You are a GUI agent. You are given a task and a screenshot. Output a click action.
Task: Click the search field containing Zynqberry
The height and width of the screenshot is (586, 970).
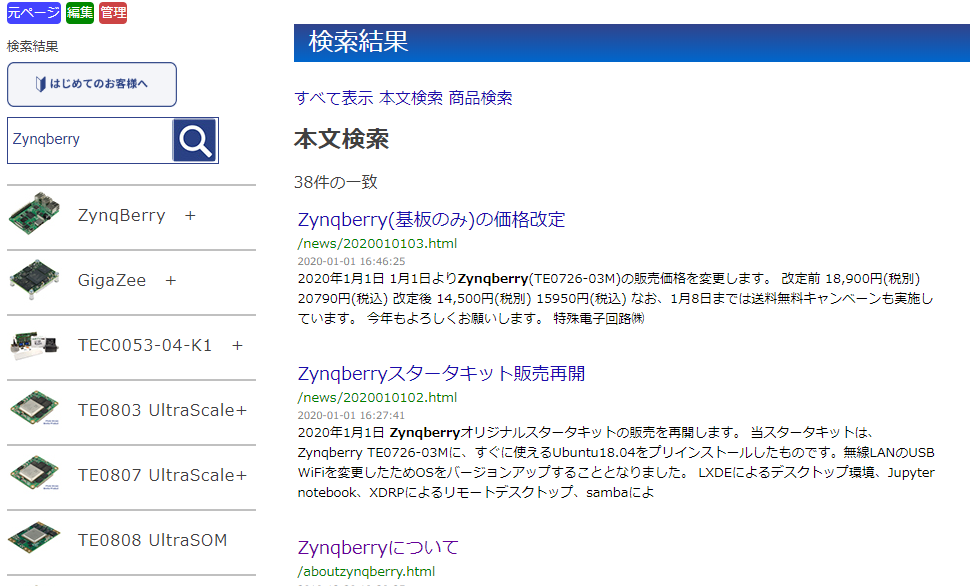pyautogui.click(x=90, y=140)
